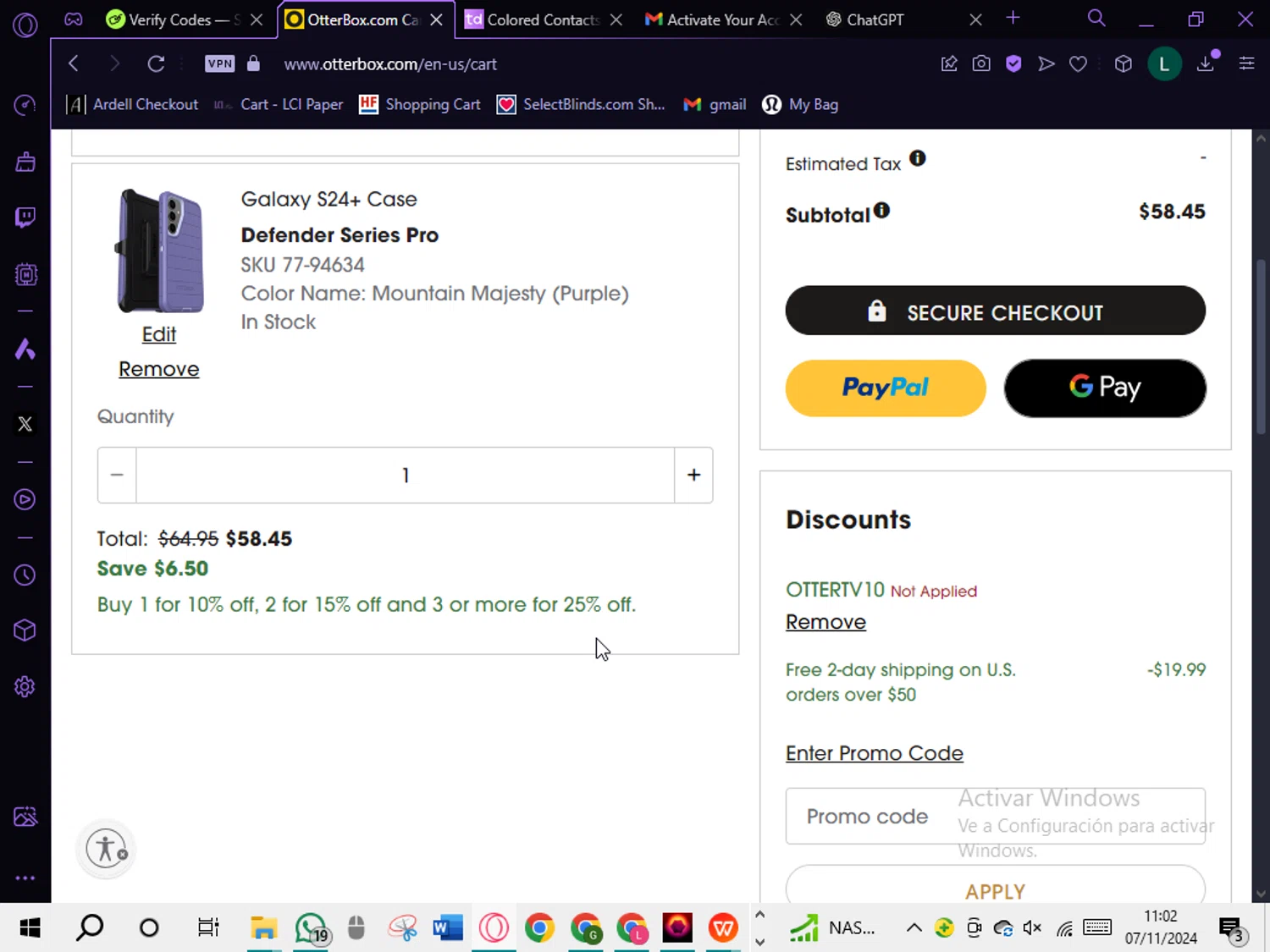The image size is (1270, 952).
Task: Open Windows notification center
Action: [1232, 928]
